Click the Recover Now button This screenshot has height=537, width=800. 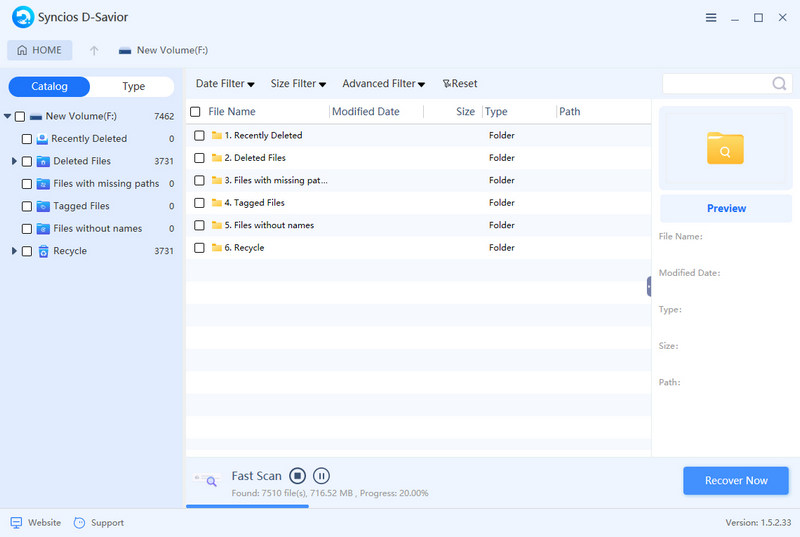736,480
